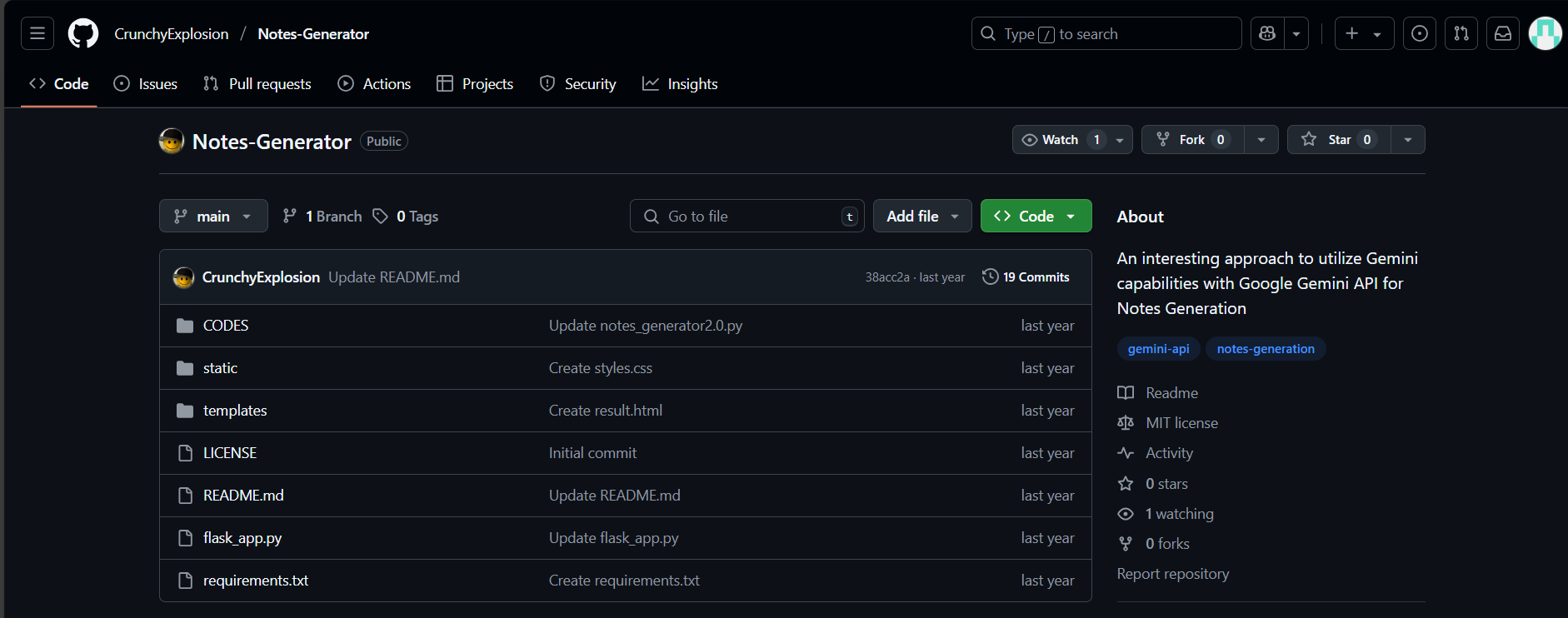This screenshot has height=618, width=1568.
Task: Click the search box in header
Action: click(x=1106, y=33)
